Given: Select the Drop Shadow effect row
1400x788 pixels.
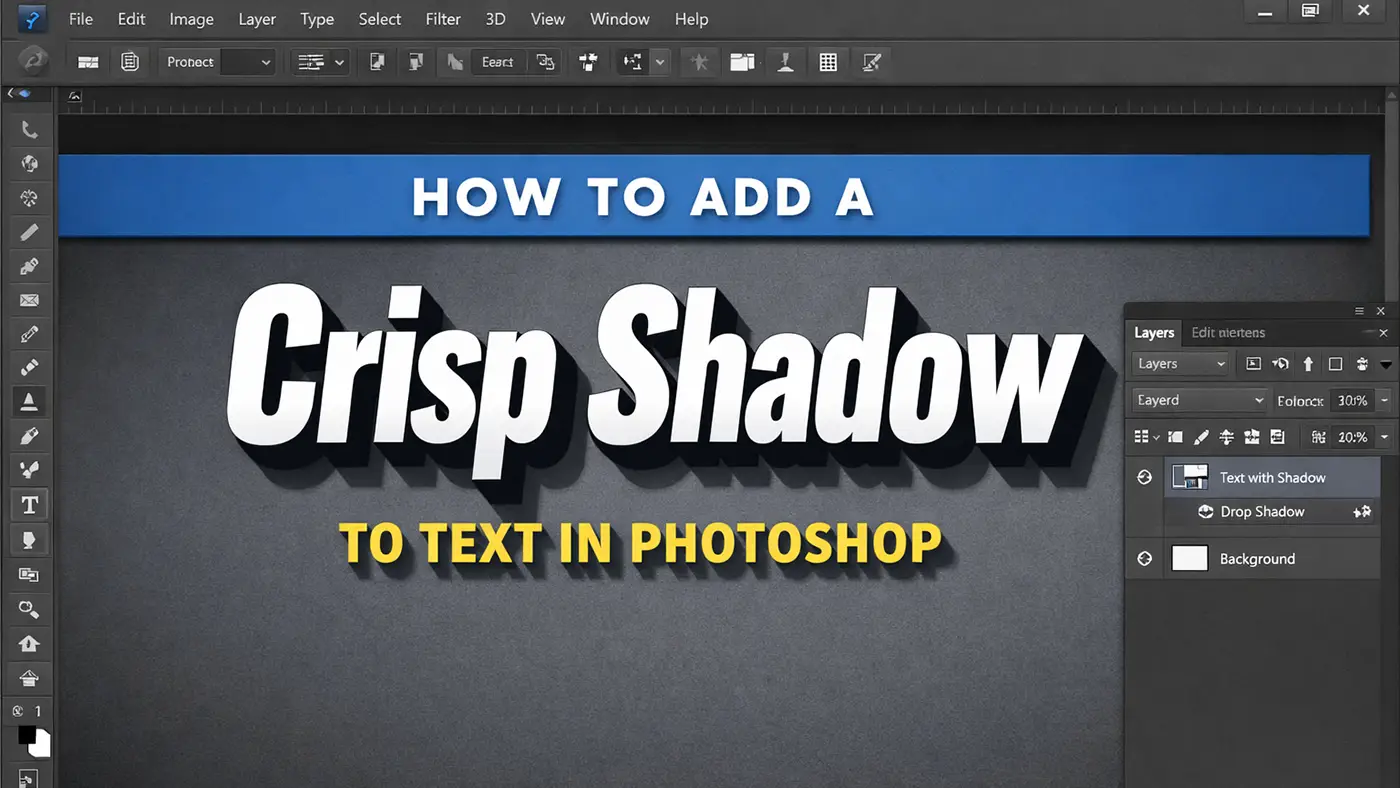Looking at the screenshot, I should click(x=1272, y=511).
